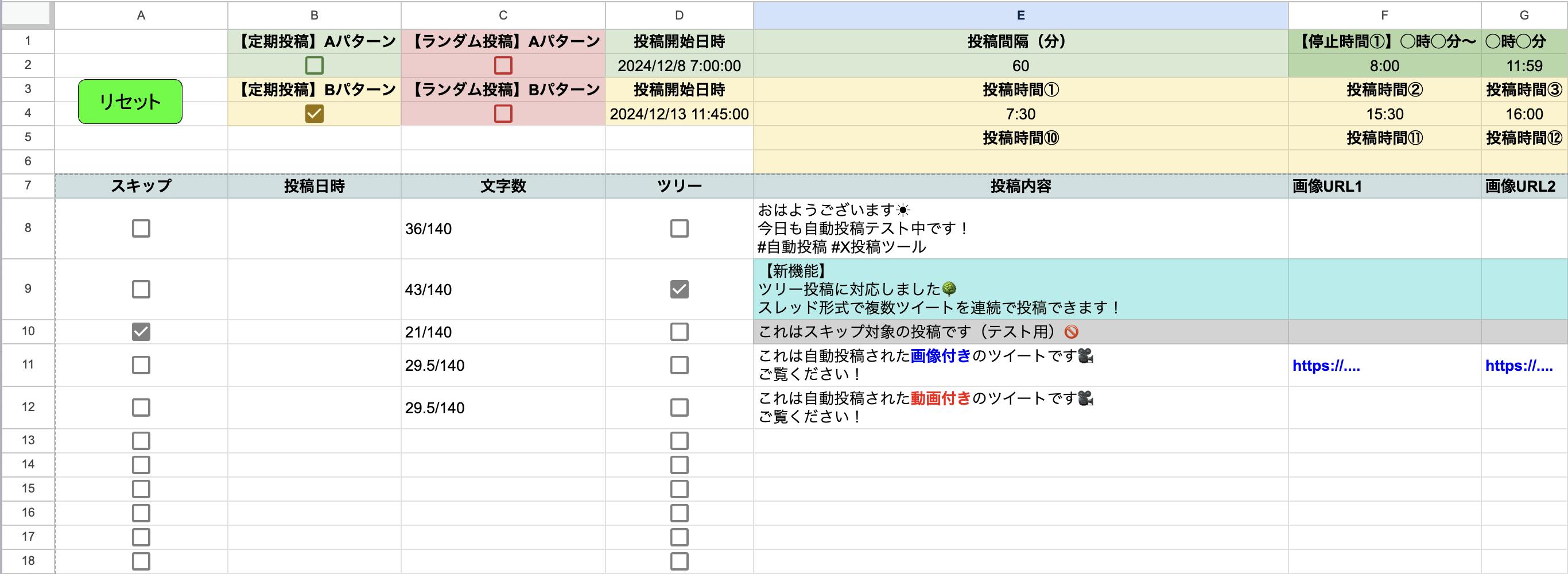Select the cell with date 2024/12/13 11:45:00
Image resolution: width=1568 pixels, height=574 pixels.
(680, 114)
